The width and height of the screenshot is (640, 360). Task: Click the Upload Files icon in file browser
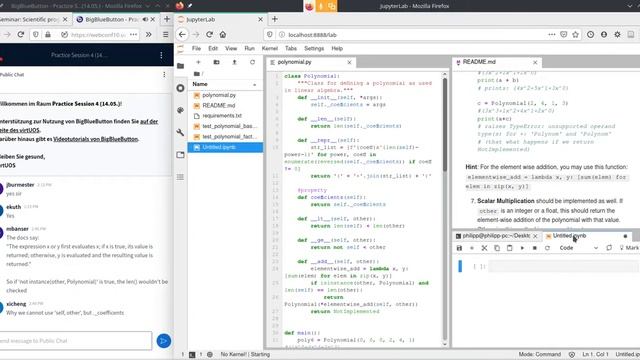[234, 62]
